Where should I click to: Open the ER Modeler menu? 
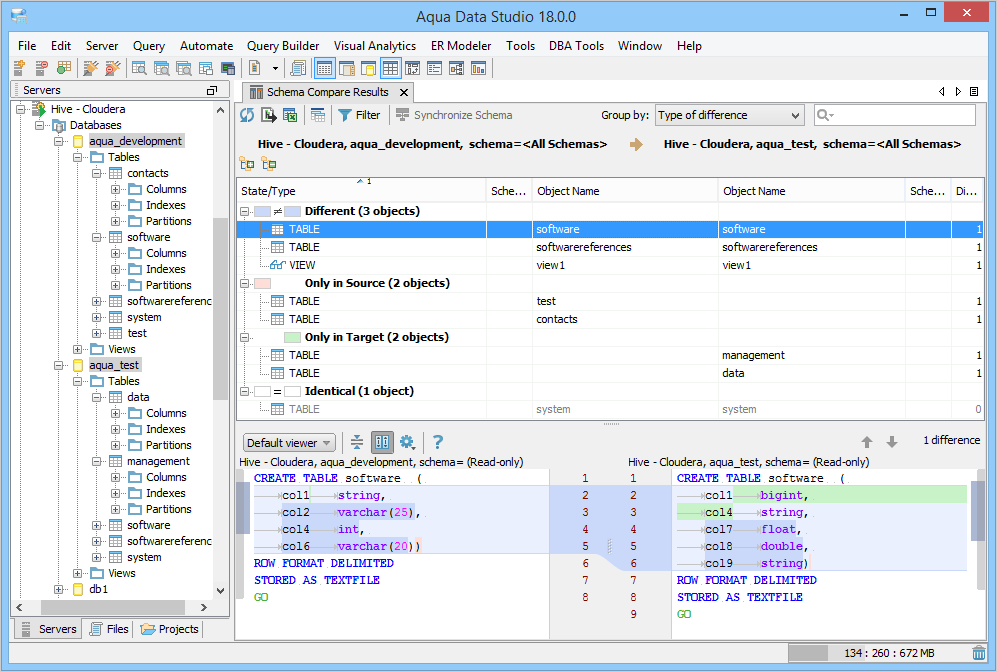pos(461,46)
